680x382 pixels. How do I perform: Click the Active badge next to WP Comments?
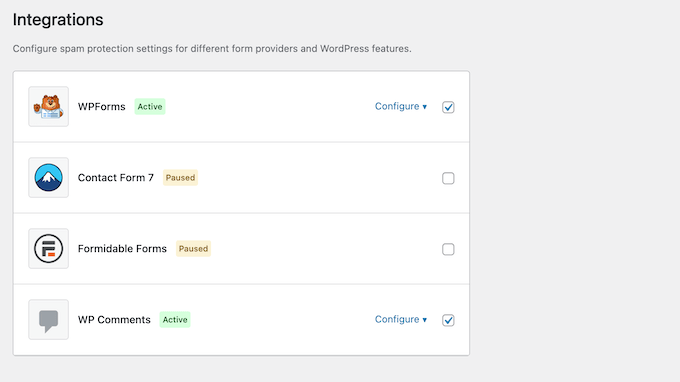[x=175, y=320]
